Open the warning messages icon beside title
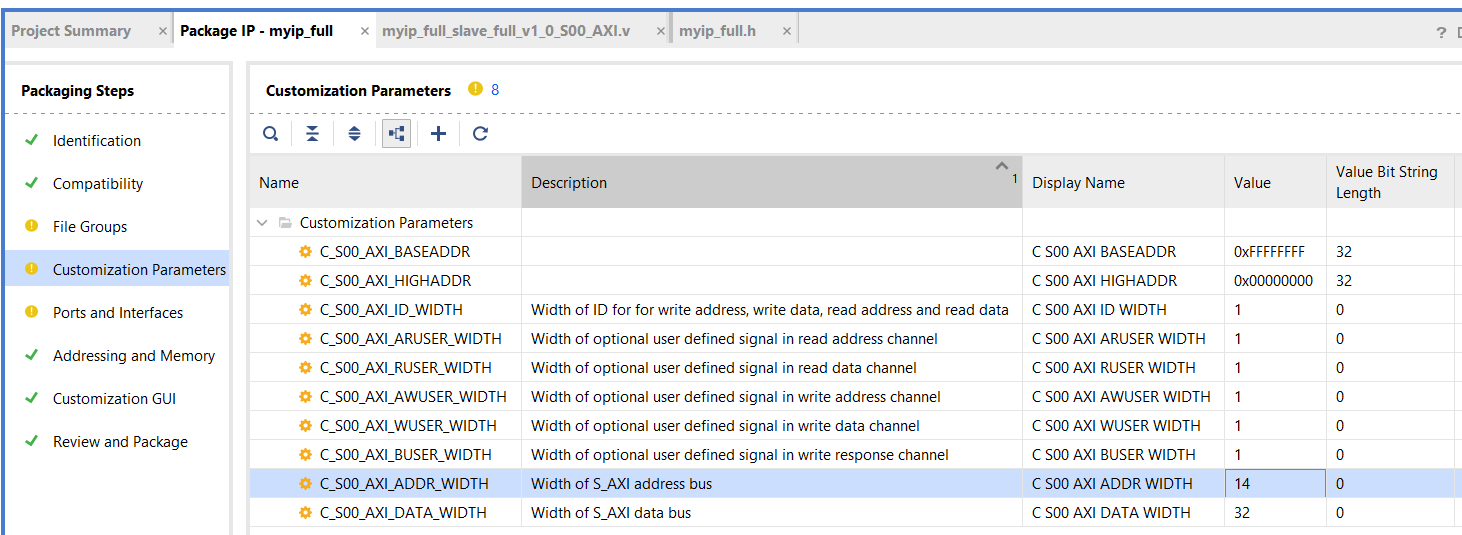The width and height of the screenshot is (1462, 535). coord(474,90)
